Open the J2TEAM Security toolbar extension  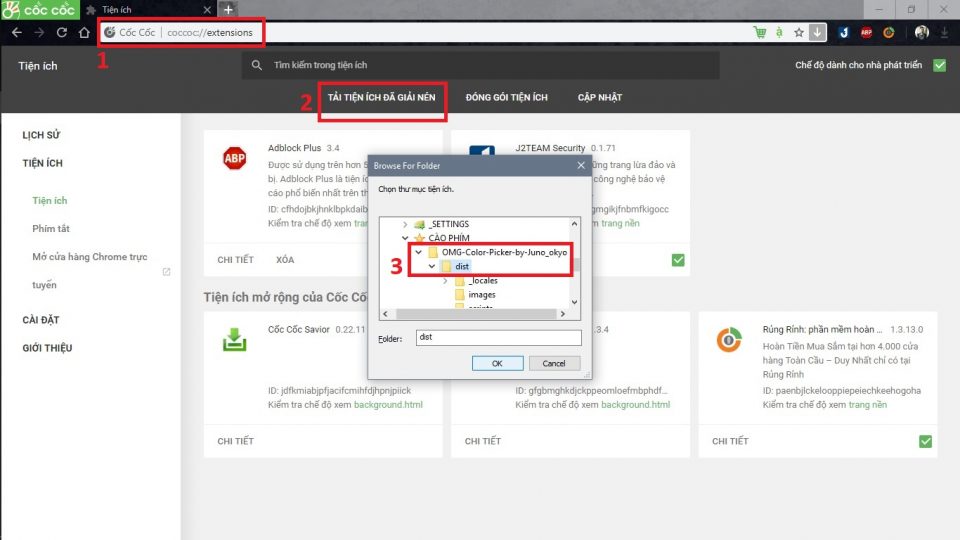[x=844, y=32]
